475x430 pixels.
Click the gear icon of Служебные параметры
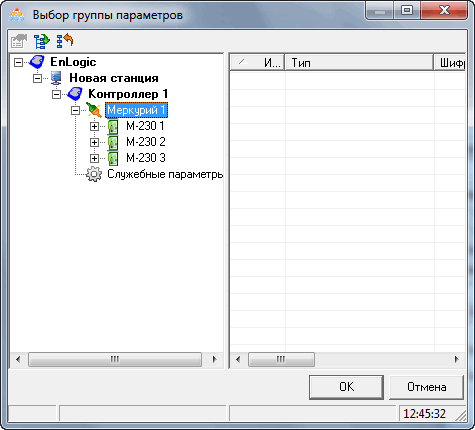pos(94,174)
